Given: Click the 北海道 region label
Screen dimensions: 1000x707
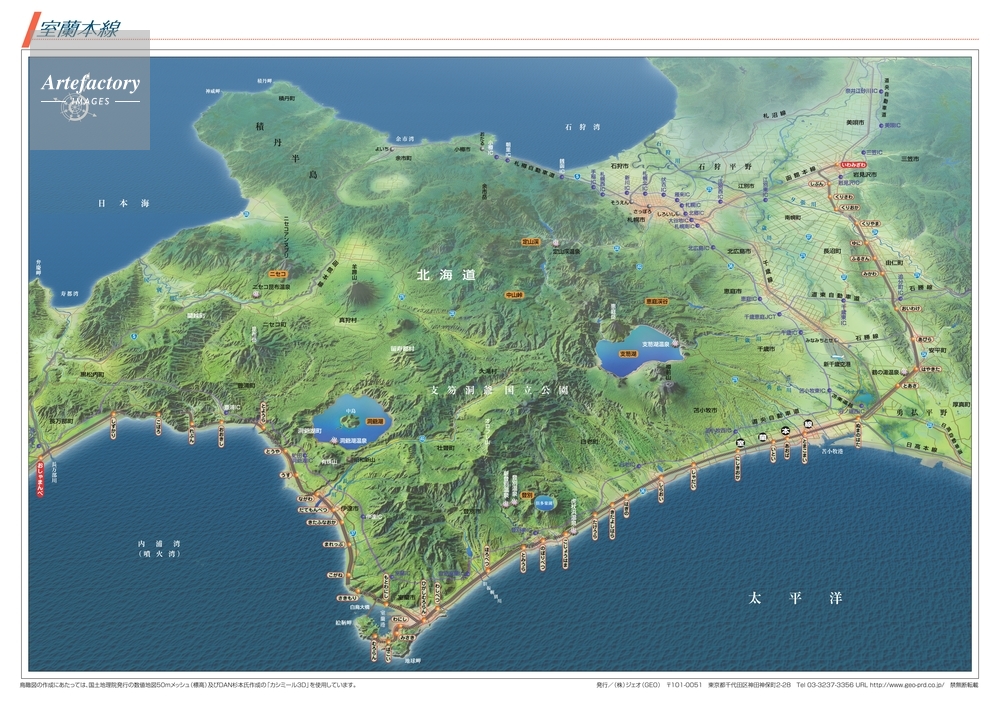Looking at the screenshot, I should pos(447,273).
